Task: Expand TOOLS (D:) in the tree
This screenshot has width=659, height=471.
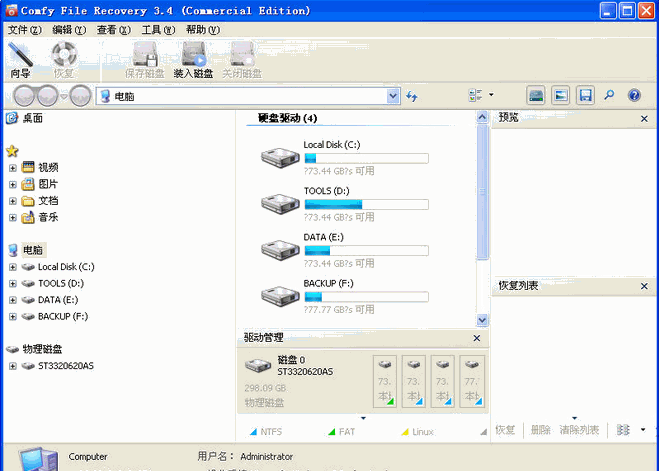Action: (x=13, y=284)
